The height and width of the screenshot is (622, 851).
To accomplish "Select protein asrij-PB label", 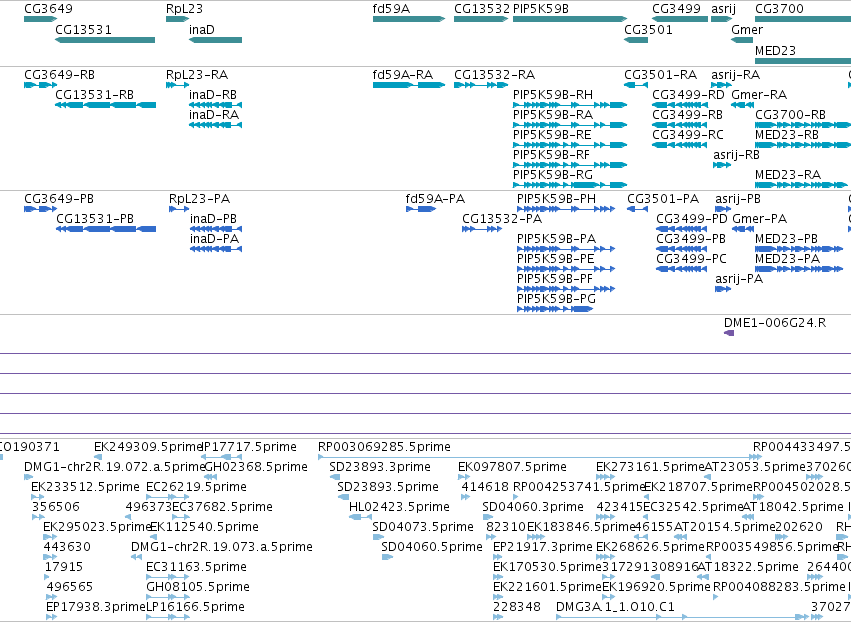I will coord(738,199).
